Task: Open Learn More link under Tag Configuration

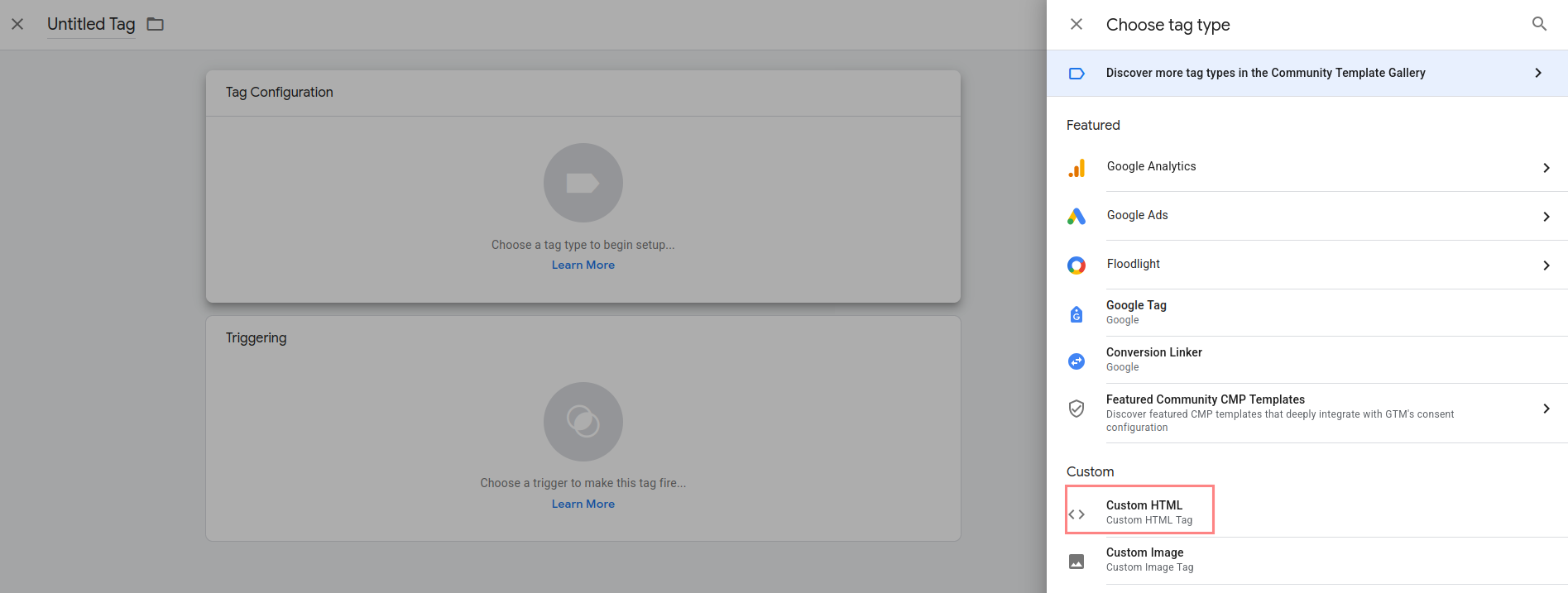Action: [x=583, y=265]
